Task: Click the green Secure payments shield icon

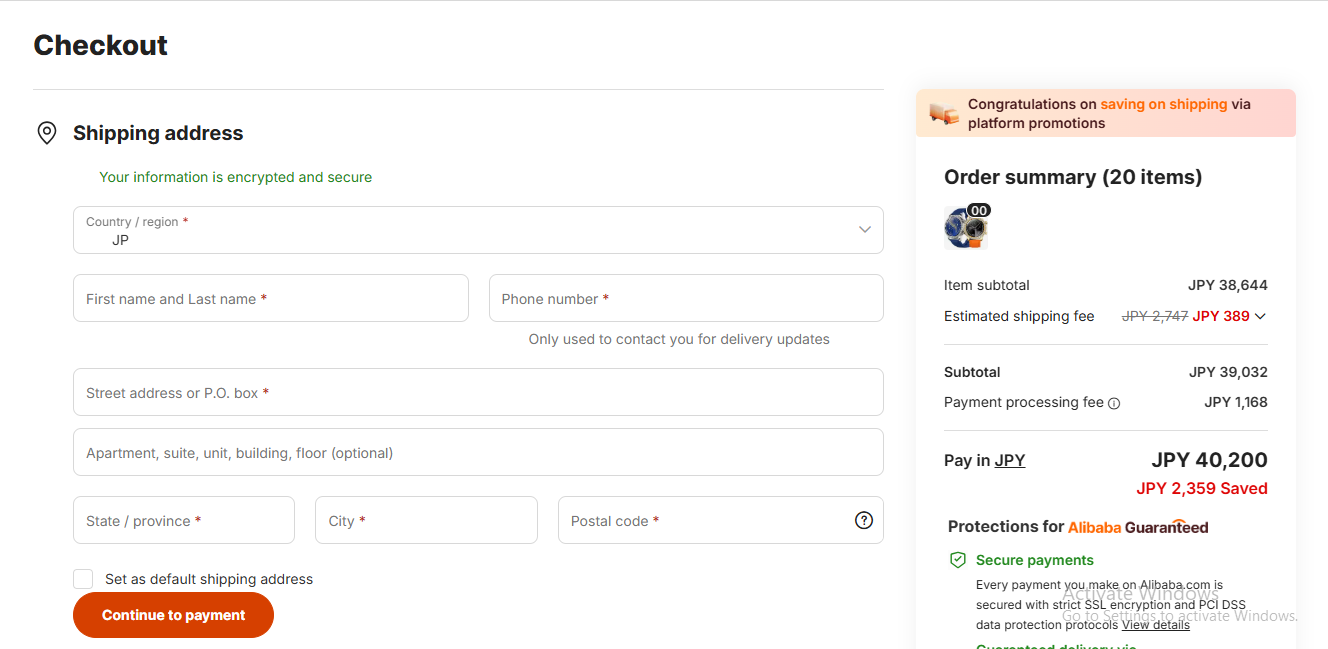Action: (958, 560)
